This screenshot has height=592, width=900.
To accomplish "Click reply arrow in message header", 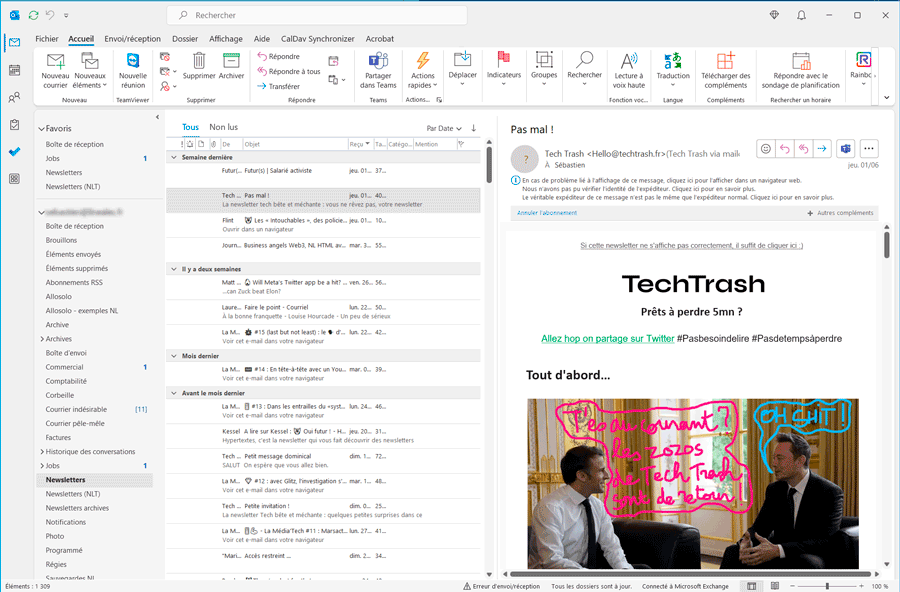I will (x=785, y=149).
